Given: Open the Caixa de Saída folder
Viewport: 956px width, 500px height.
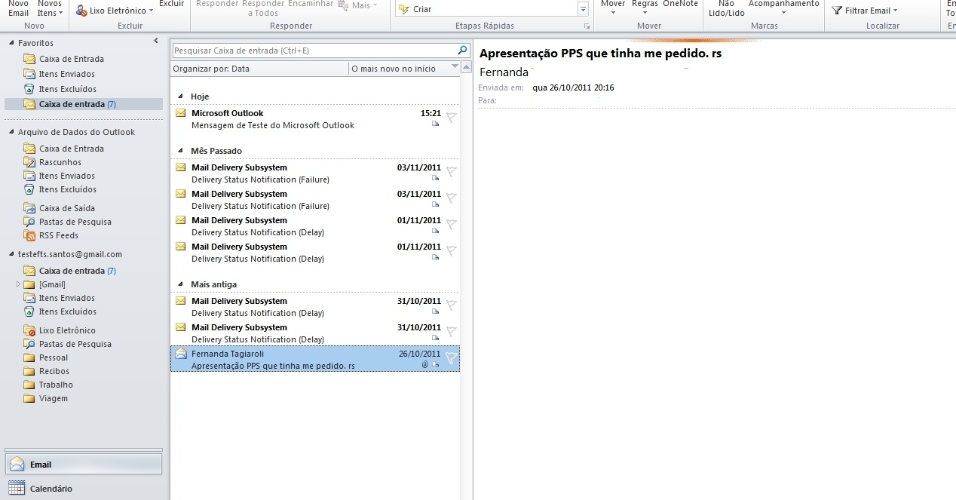Looking at the screenshot, I should click(x=66, y=208).
